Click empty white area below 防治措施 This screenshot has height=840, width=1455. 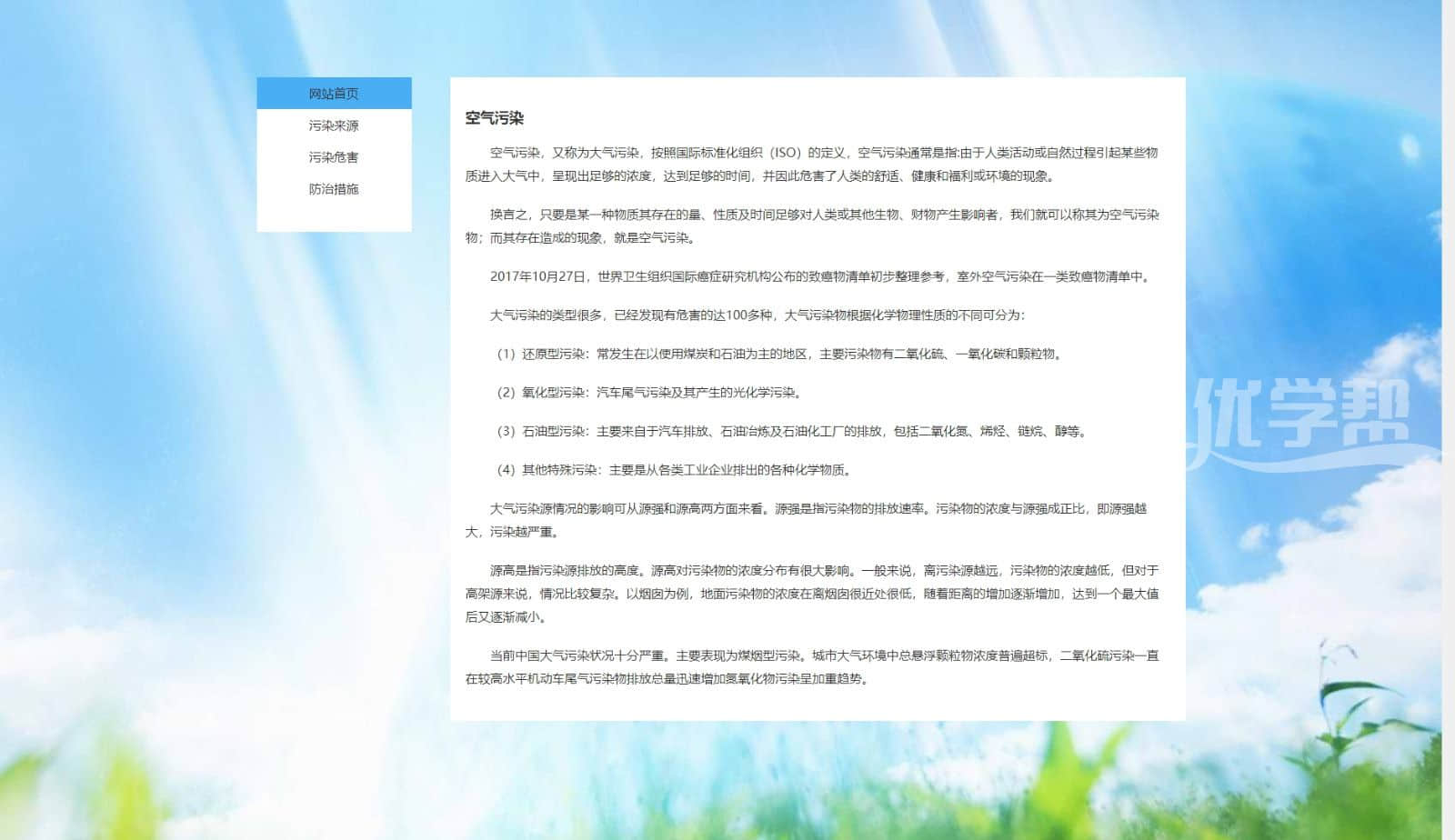pos(334,216)
